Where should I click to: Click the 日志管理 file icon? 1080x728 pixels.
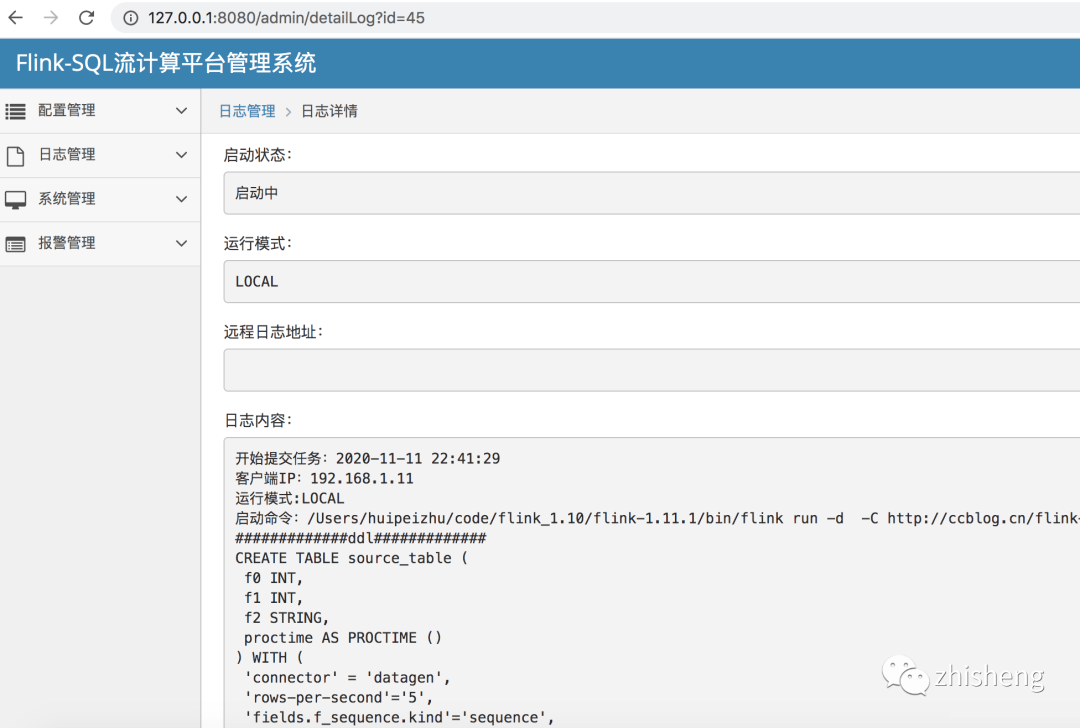[15, 156]
